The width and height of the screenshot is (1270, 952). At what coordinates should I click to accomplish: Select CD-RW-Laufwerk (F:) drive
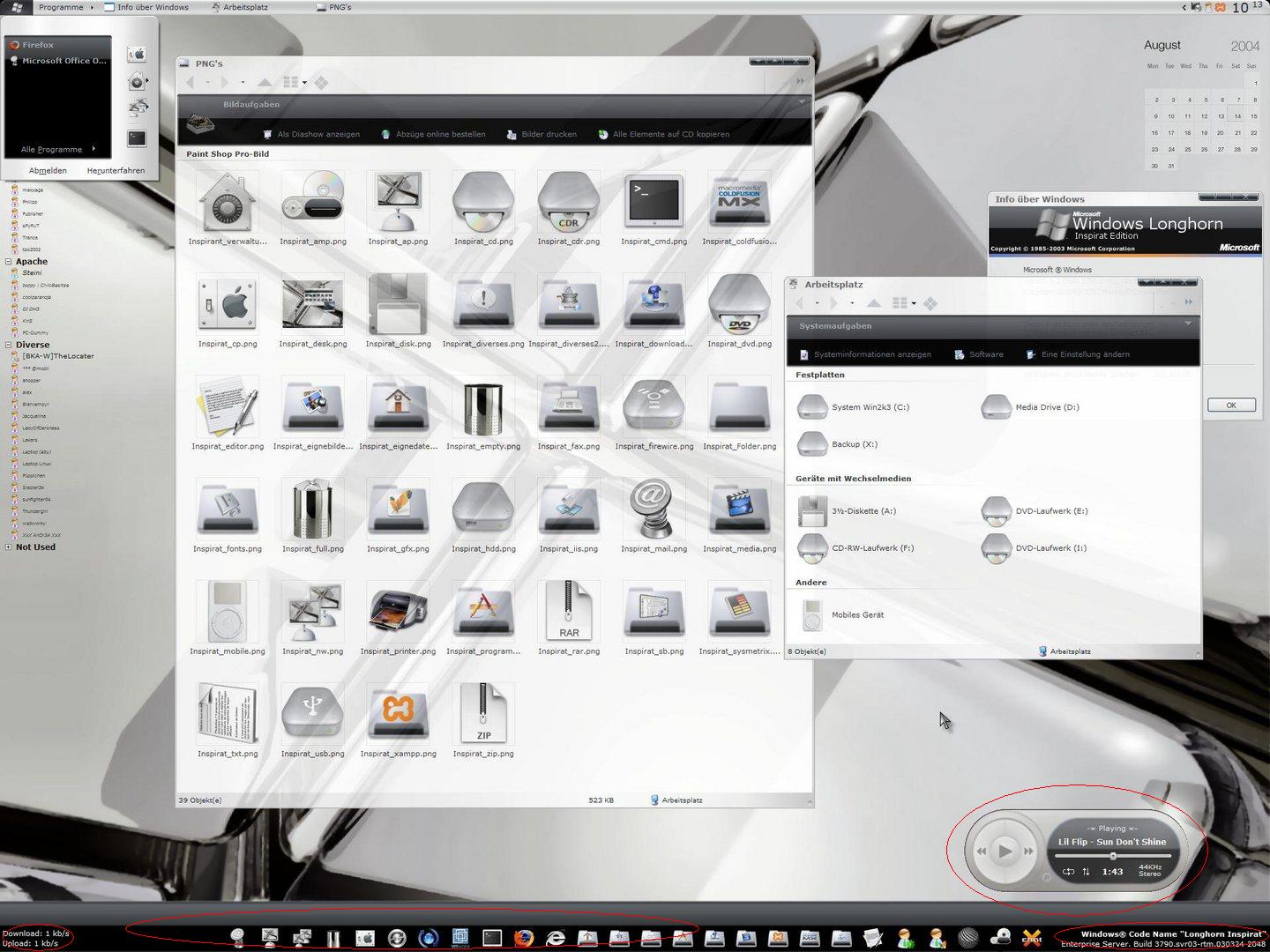pos(855,547)
